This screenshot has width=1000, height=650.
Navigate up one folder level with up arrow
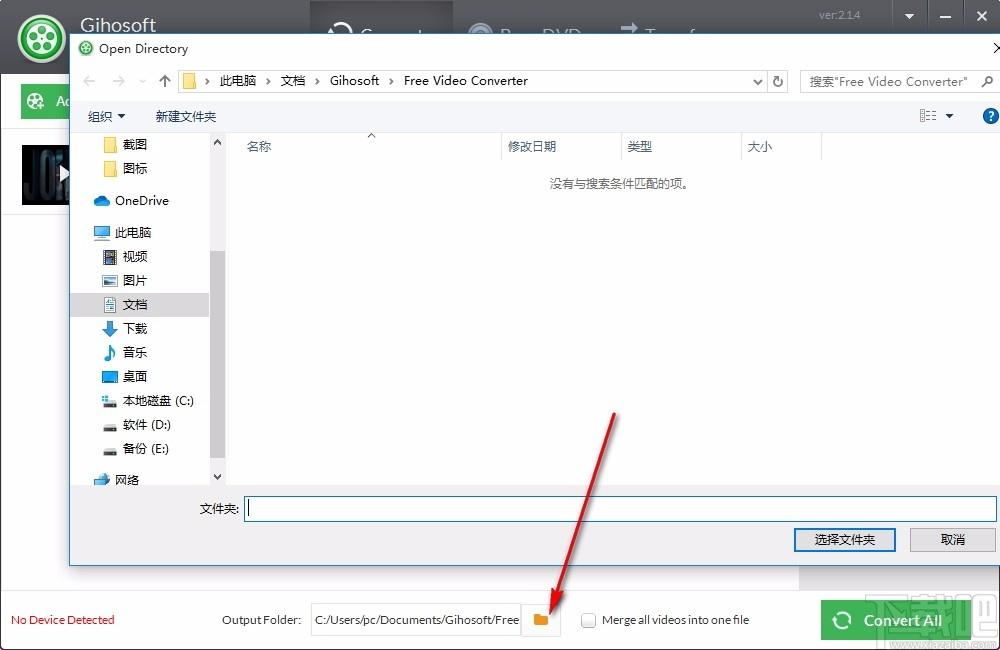pyautogui.click(x=165, y=81)
